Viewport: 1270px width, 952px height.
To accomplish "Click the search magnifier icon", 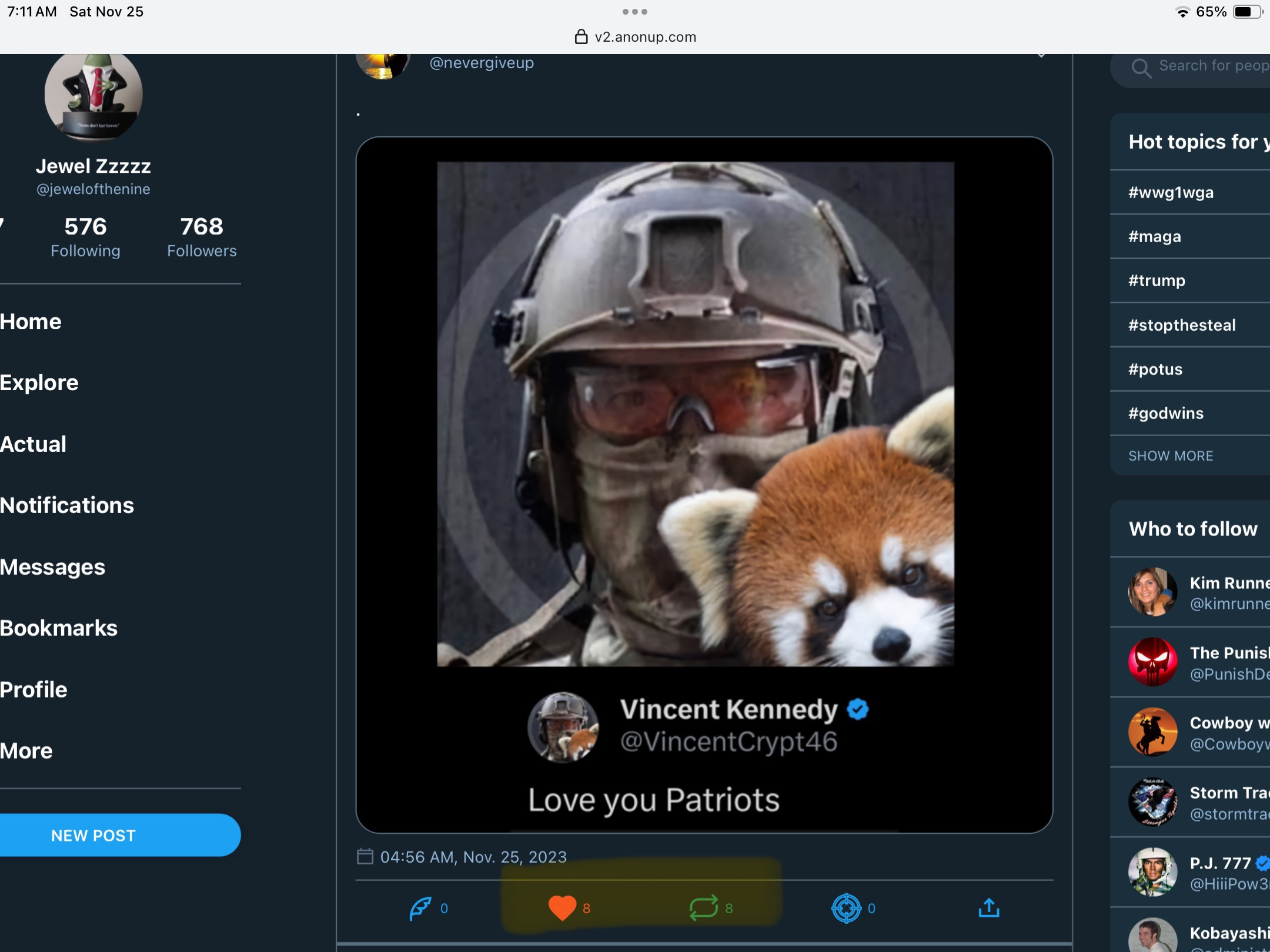I will [1141, 68].
